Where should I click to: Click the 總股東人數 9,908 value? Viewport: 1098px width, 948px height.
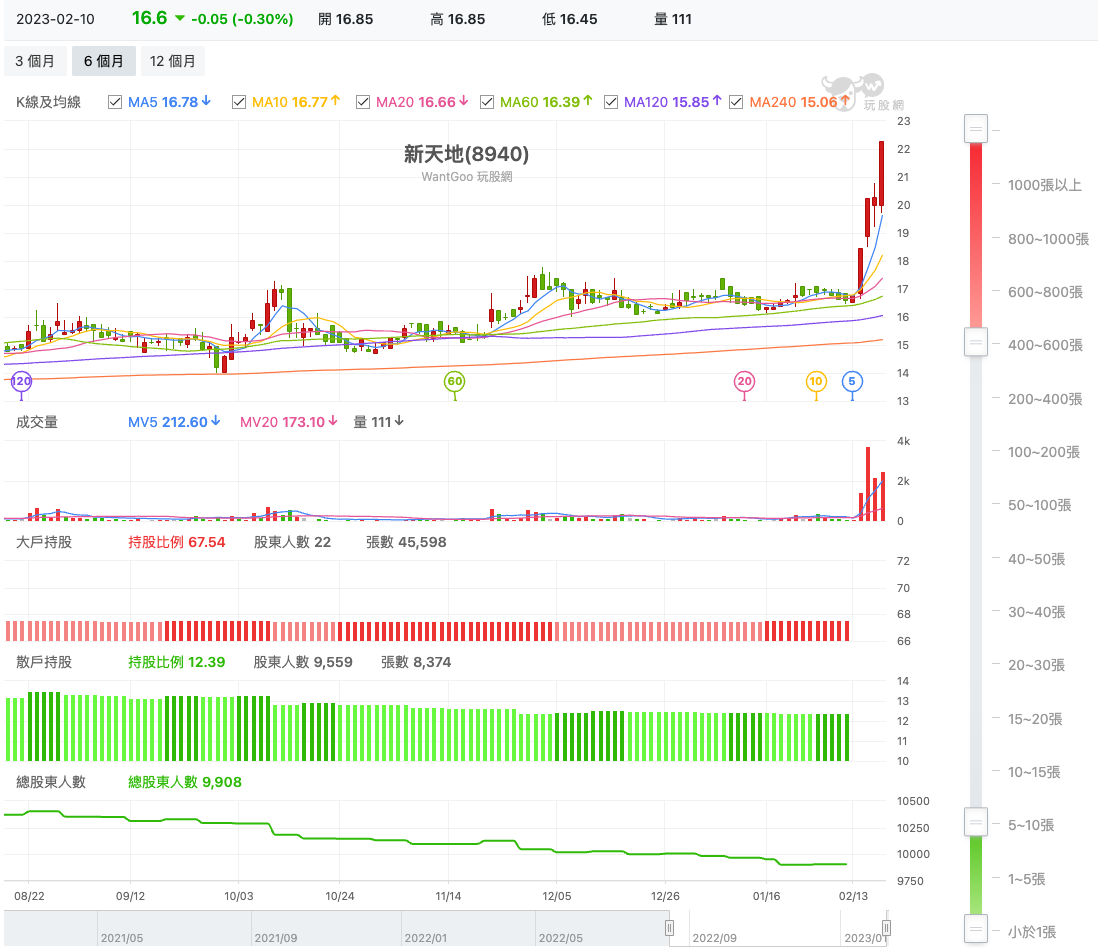185,783
